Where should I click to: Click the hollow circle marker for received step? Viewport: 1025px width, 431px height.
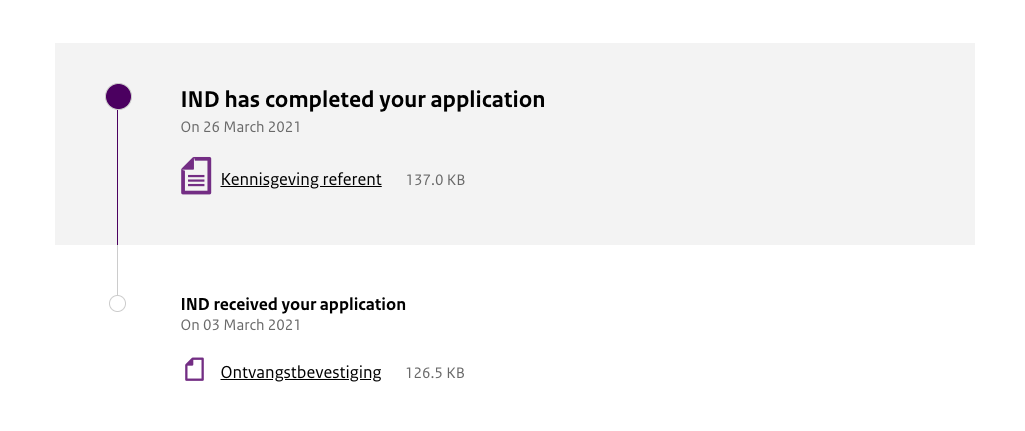117,303
